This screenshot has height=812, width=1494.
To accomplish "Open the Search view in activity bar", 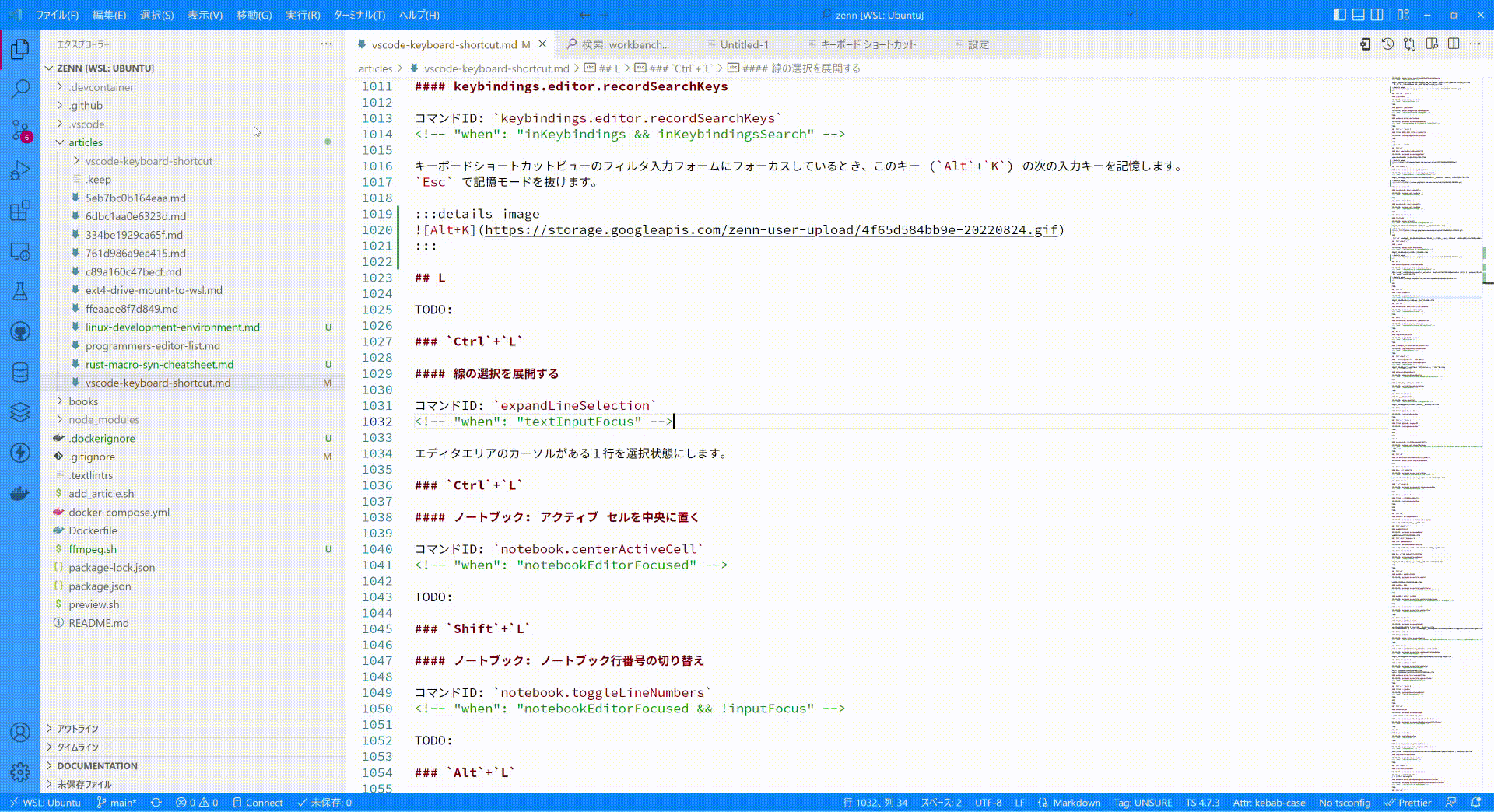I will [x=20, y=89].
